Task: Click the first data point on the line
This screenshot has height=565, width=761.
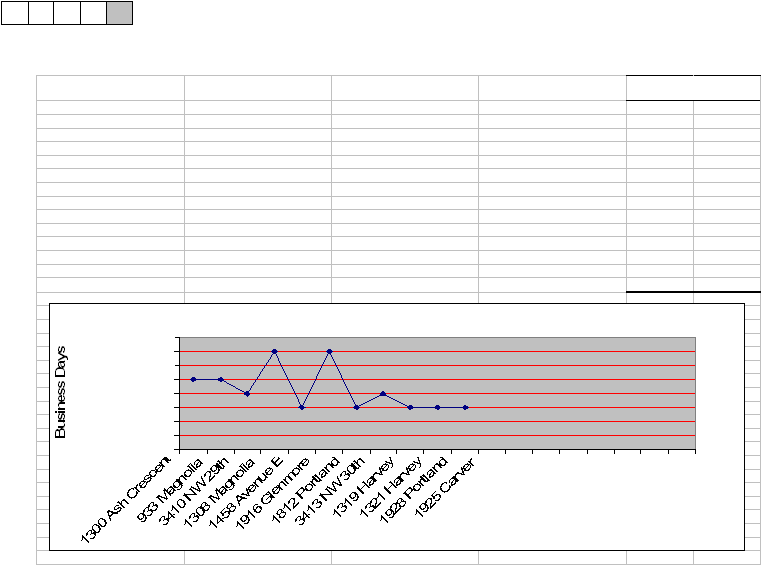Action: pos(192,379)
